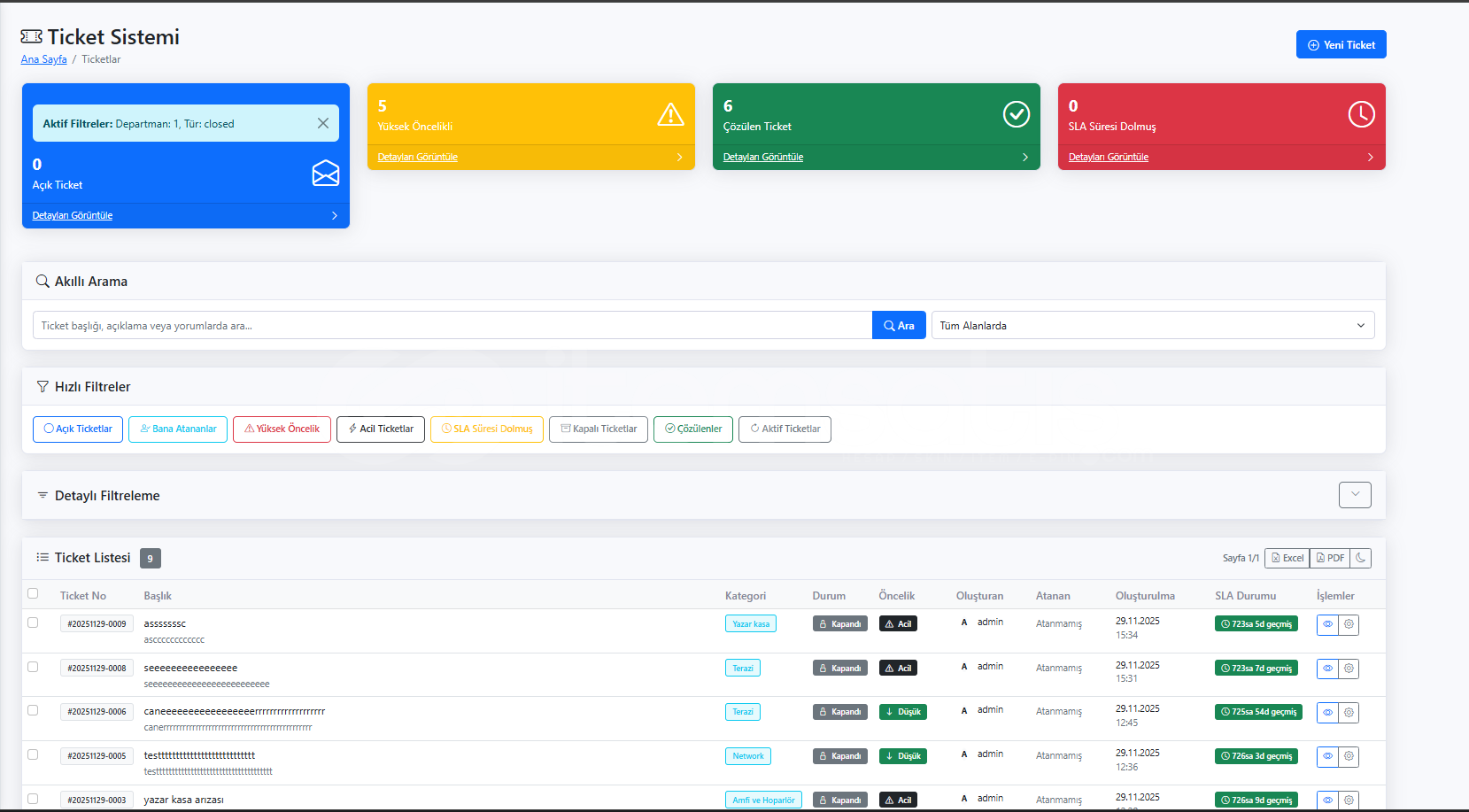Open the Tüm Alanlarda search scope dropdown
This screenshot has height=812, width=1469.
[x=1152, y=325]
